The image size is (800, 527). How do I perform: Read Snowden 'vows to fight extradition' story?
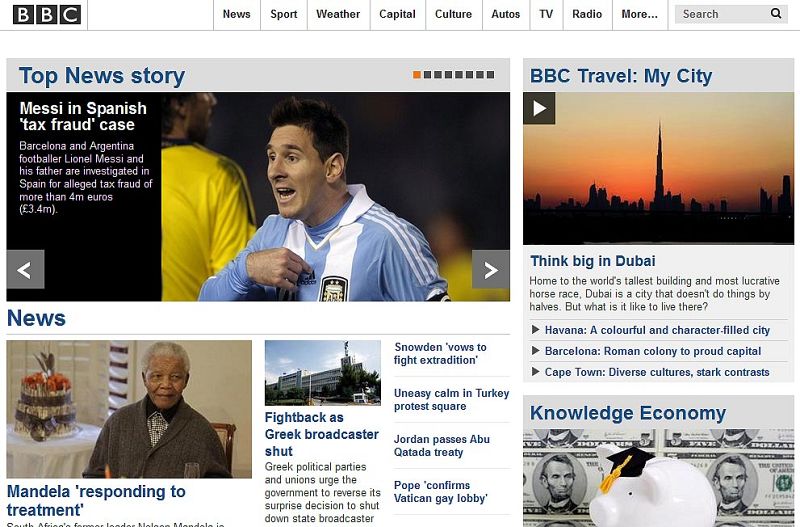point(440,354)
